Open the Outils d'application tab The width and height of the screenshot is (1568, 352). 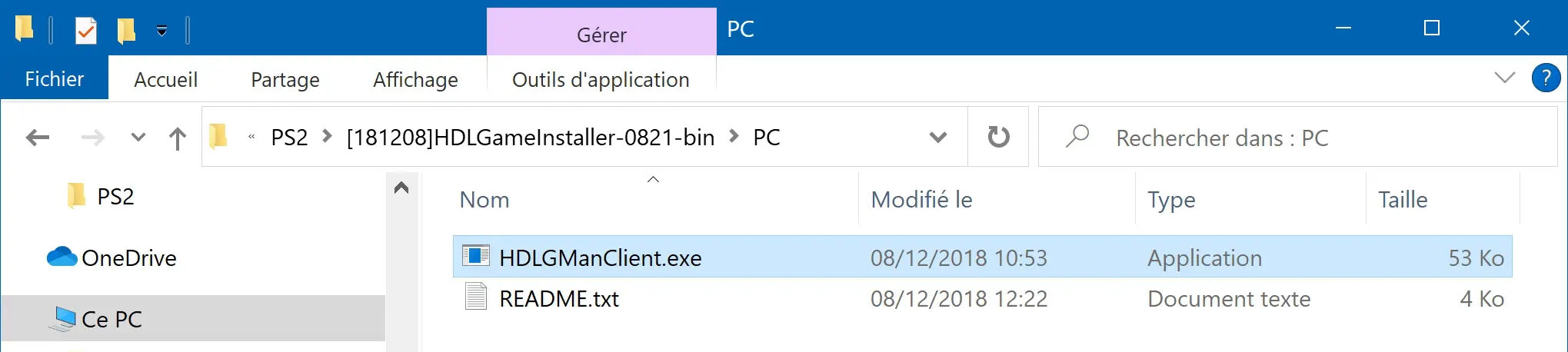(x=601, y=79)
